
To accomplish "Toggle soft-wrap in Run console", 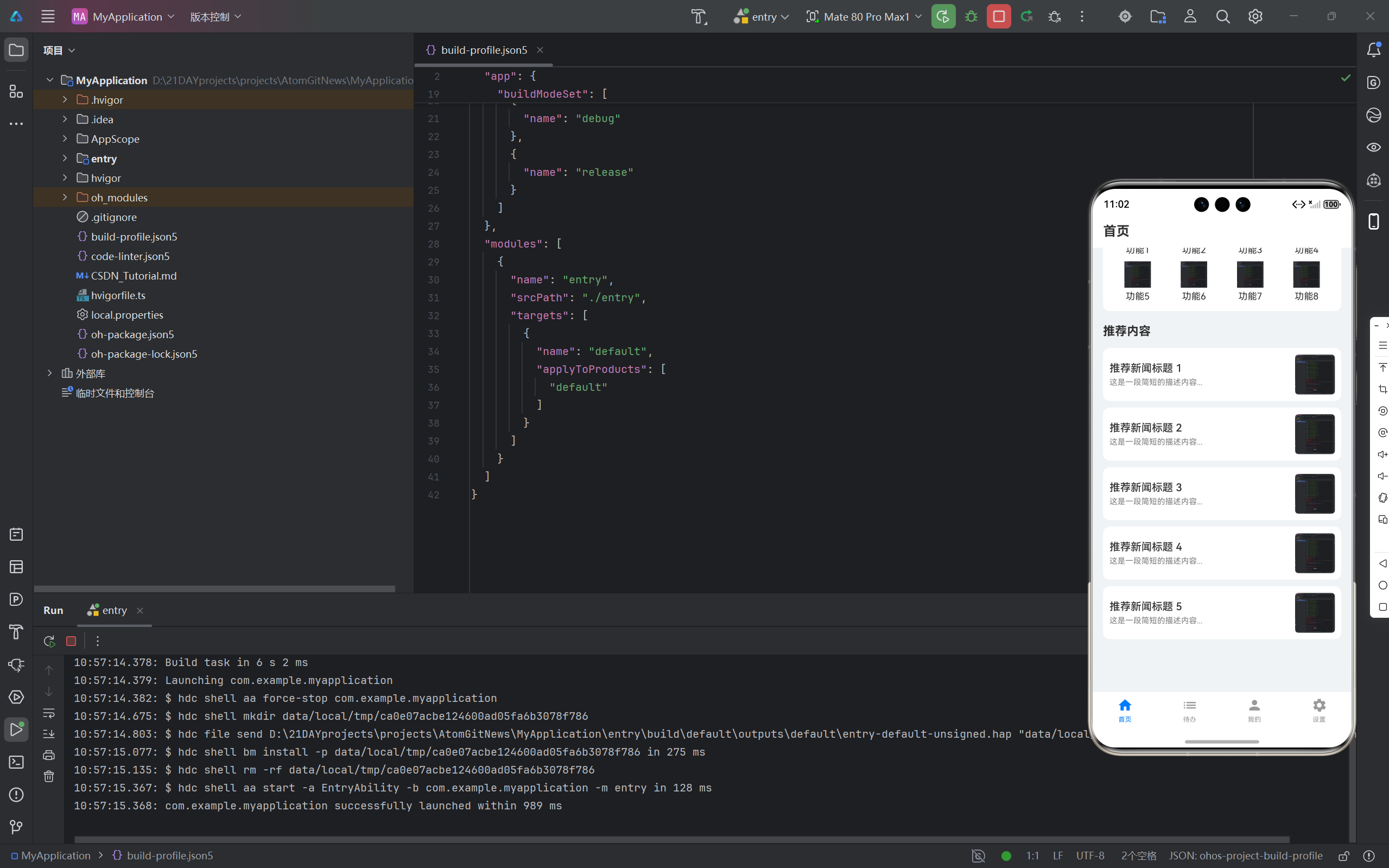I will click(49, 713).
